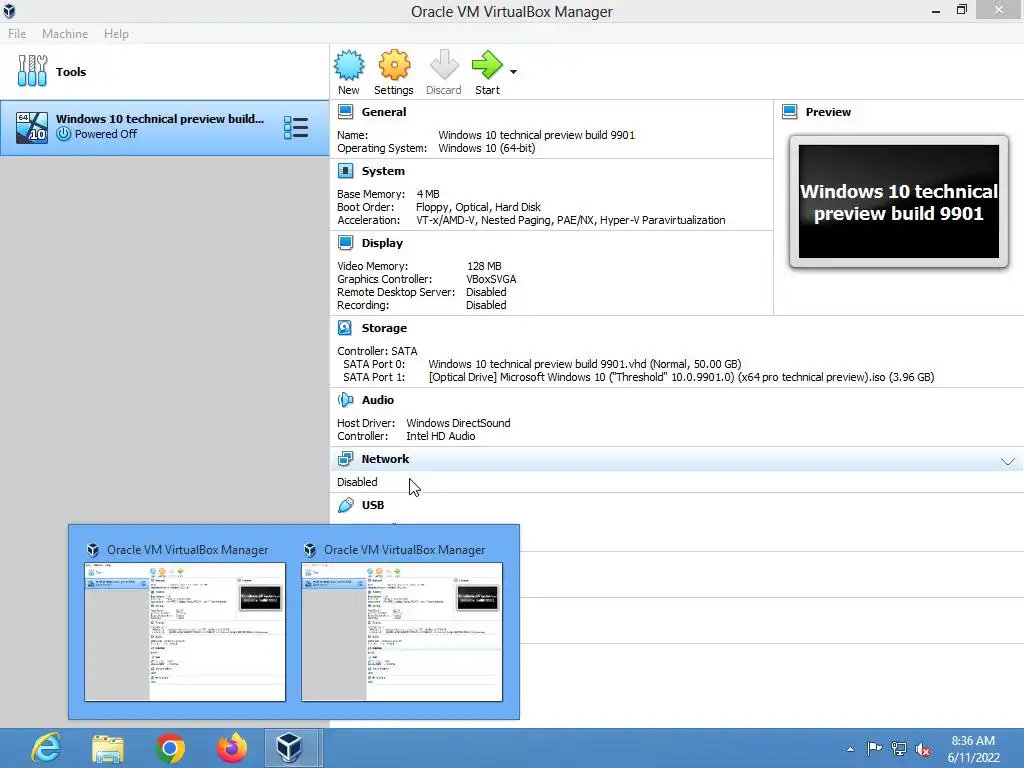This screenshot has width=1024, height=768.
Task: Open the Audio settings heading link
Action: [x=377, y=400]
